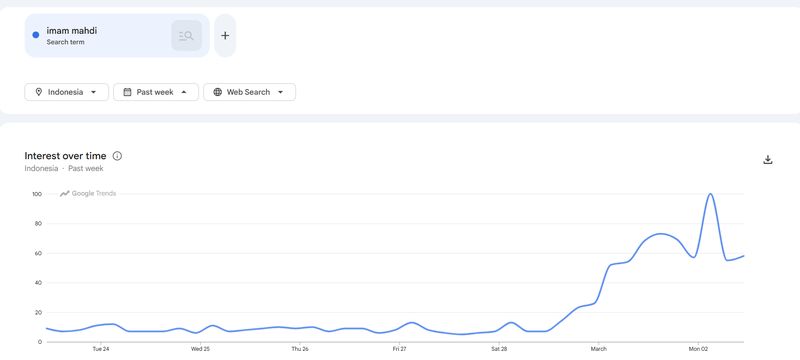Click the search term explore icon
The image size is (800, 360).
point(186,36)
